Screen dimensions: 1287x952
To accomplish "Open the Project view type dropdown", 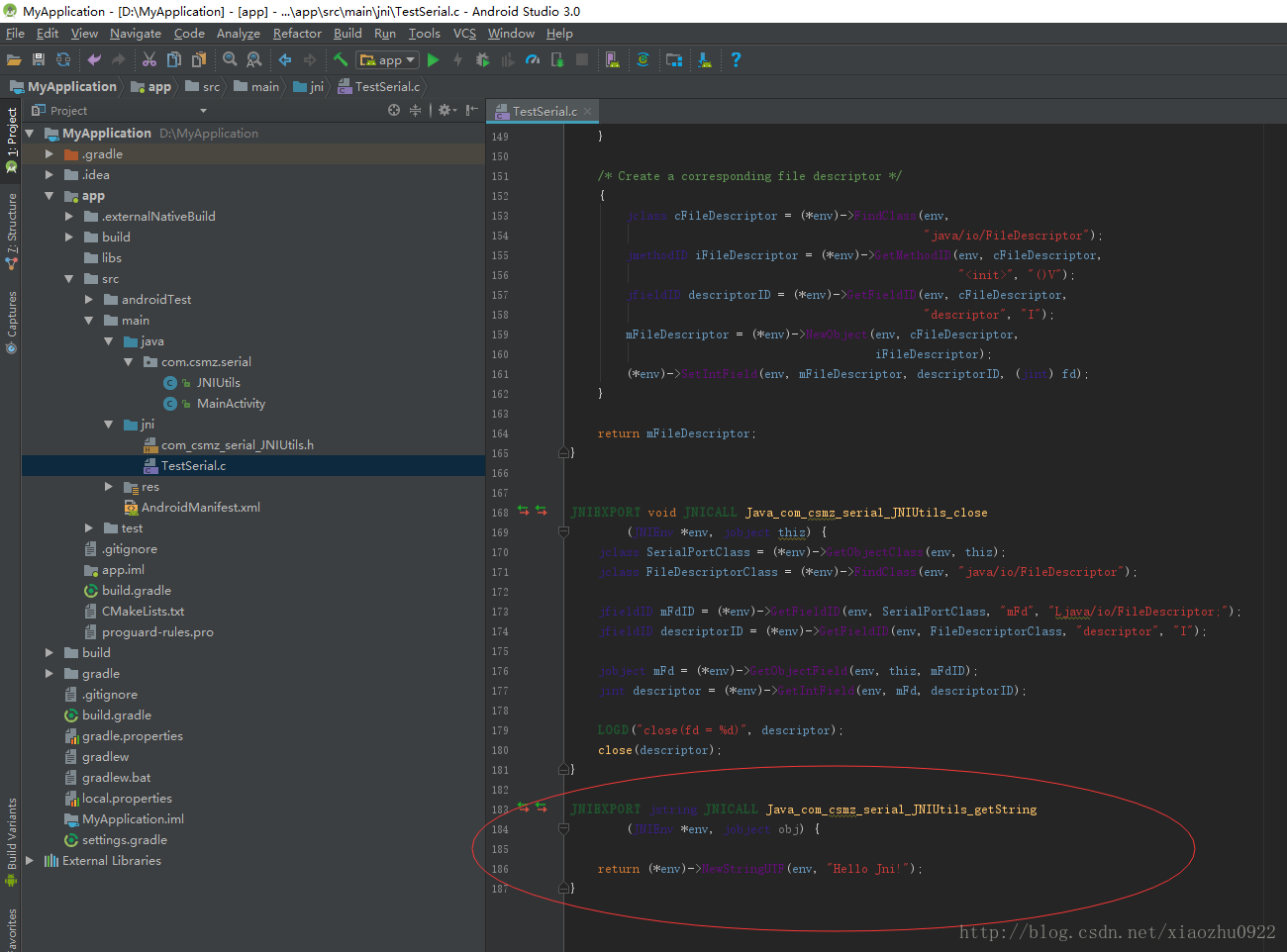I will [203, 111].
